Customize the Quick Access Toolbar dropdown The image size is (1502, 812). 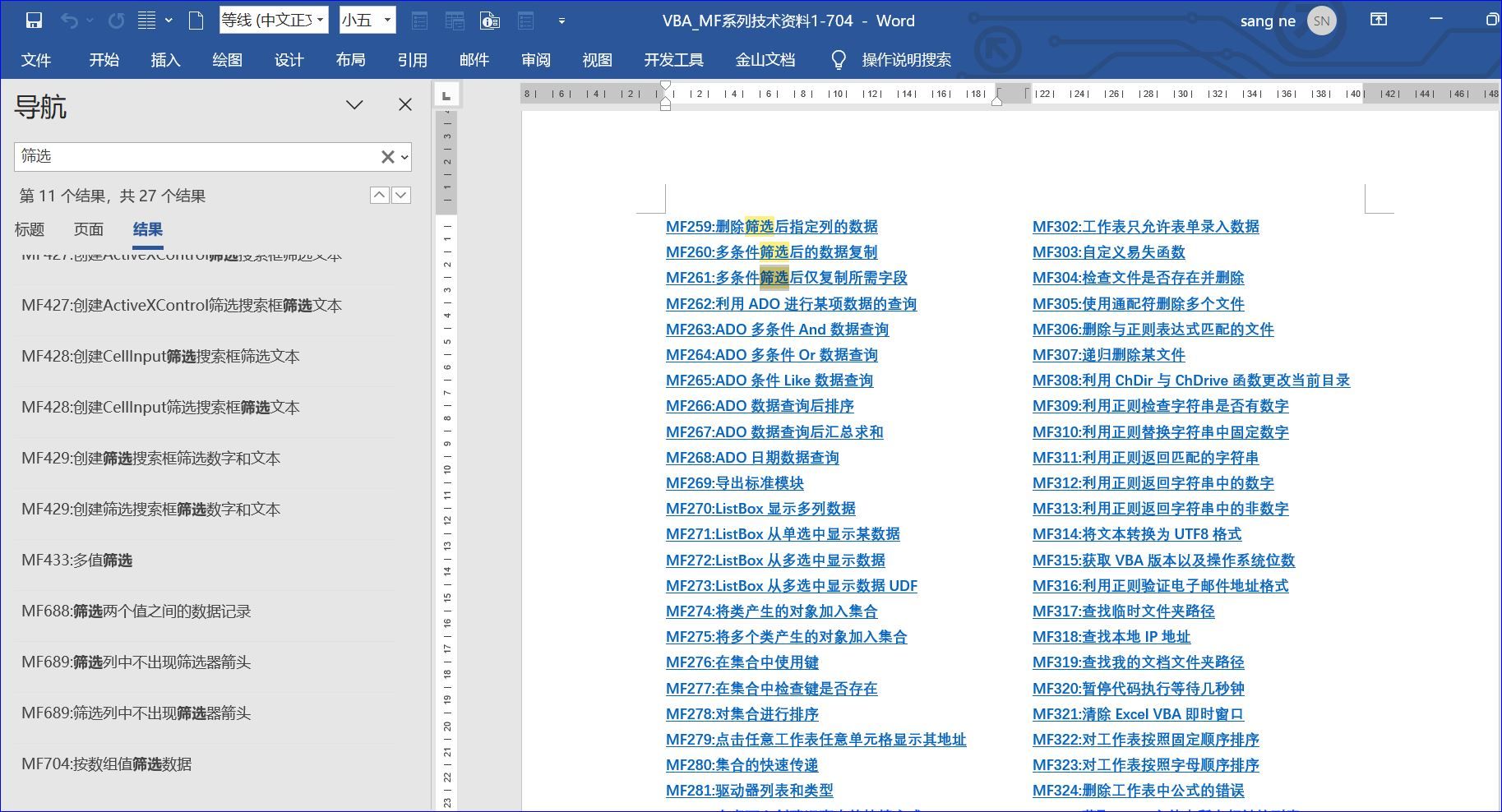coord(562,21)
